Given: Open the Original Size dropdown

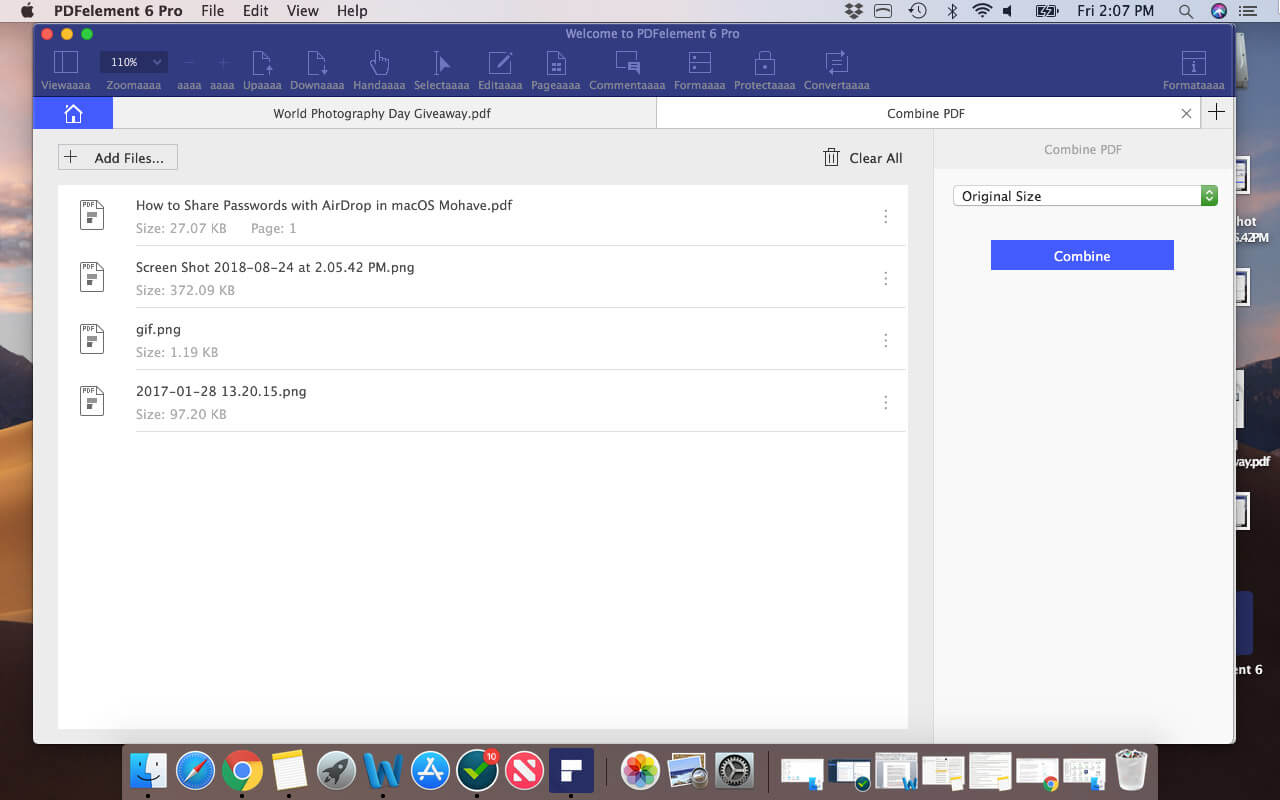Looking at the screenshot, I should tap(1085, 196).
